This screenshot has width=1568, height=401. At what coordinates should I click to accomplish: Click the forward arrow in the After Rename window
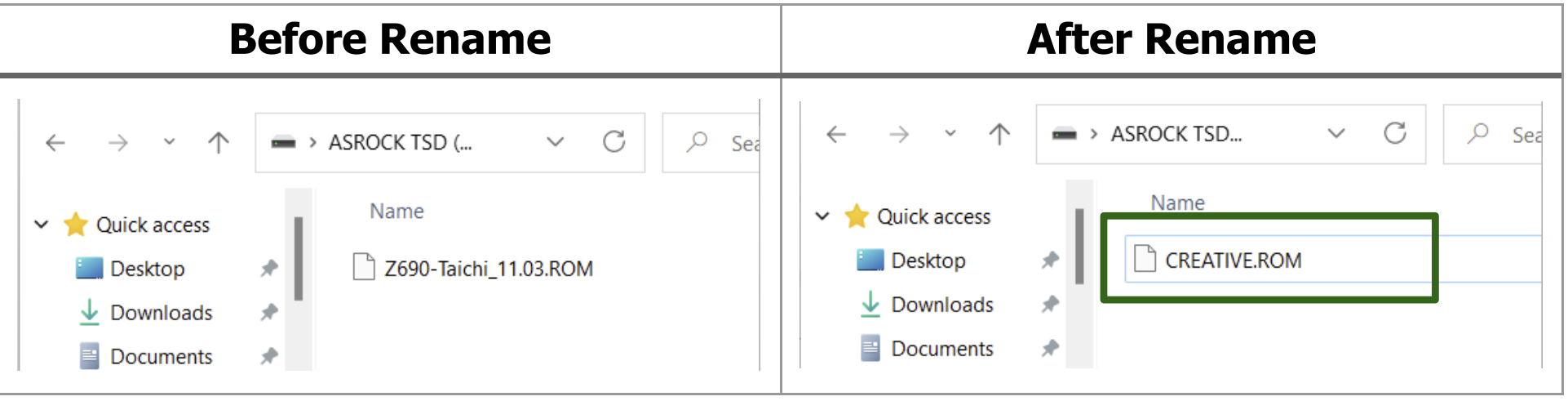[x=898, y=134]
